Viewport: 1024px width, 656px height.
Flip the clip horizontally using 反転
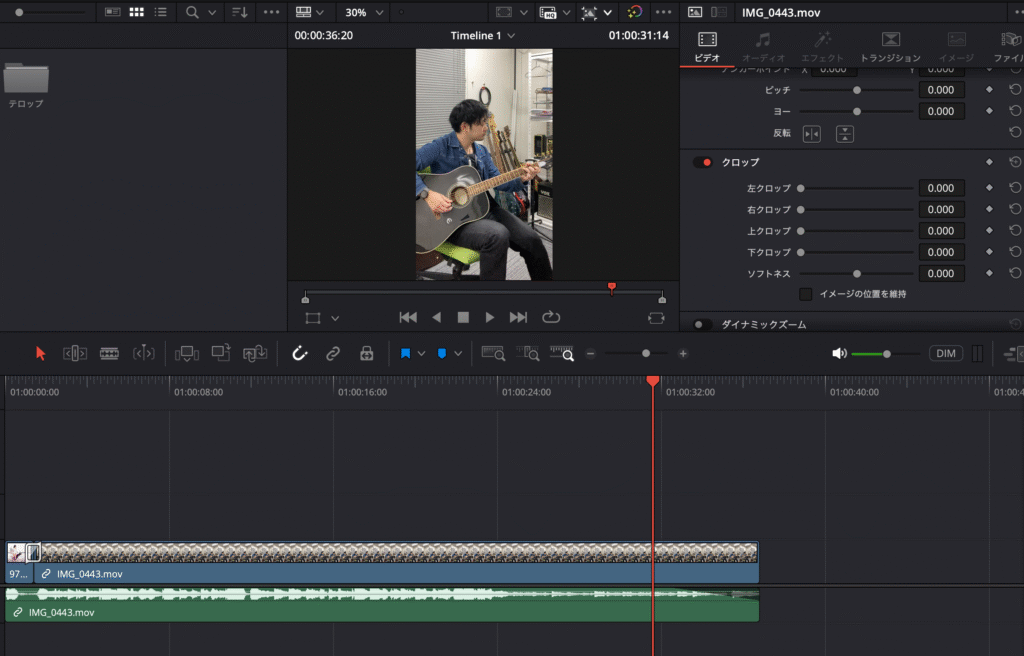pyautogui.click(x=812, y=133)
